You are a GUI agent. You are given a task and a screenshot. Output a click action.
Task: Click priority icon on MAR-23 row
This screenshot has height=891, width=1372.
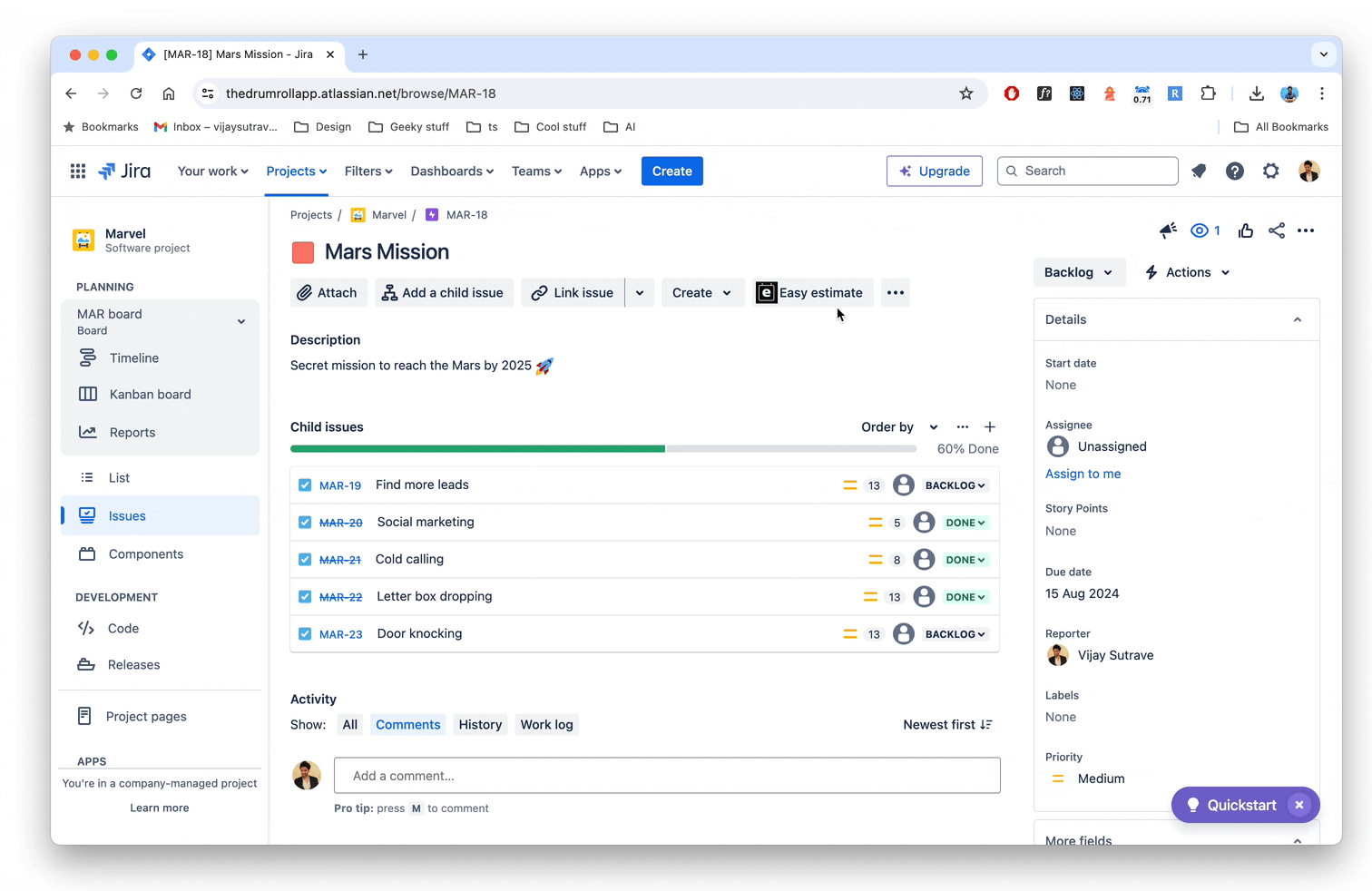coord(850,634)
